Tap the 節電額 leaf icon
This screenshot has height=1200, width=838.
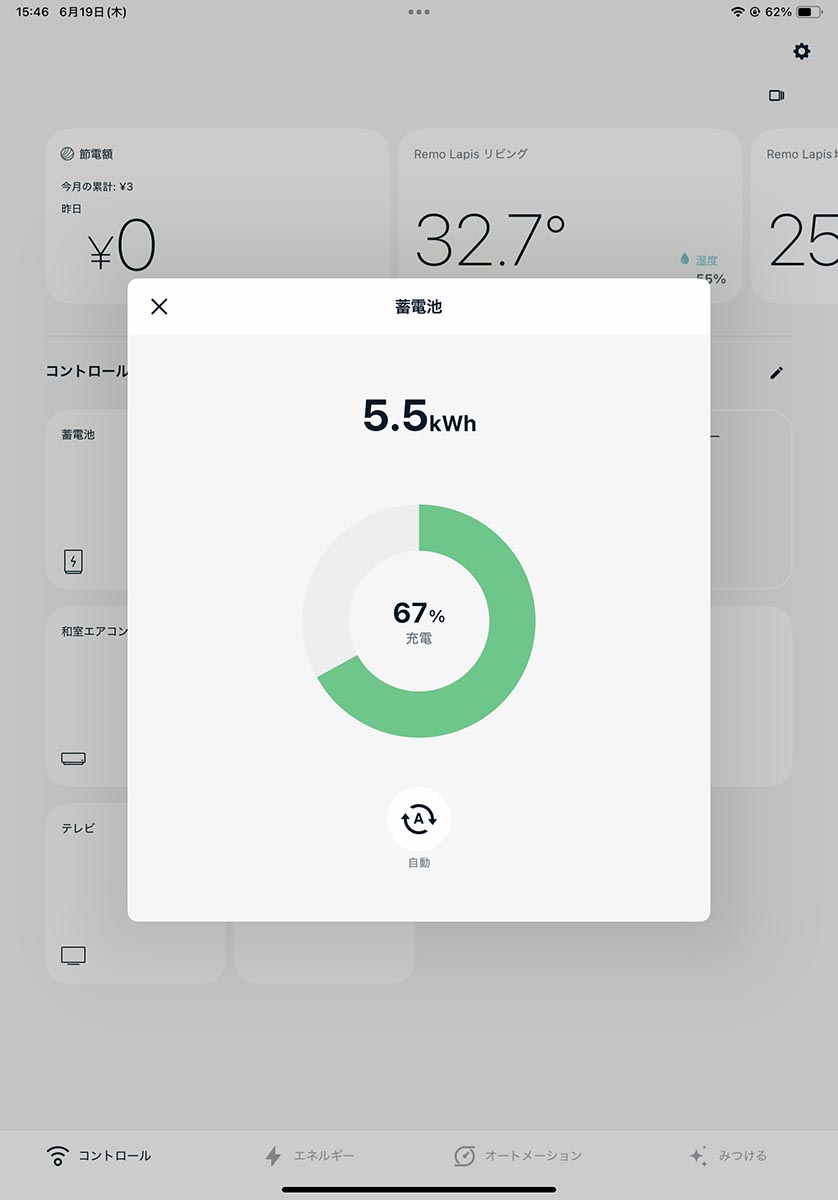coord(68,154)
